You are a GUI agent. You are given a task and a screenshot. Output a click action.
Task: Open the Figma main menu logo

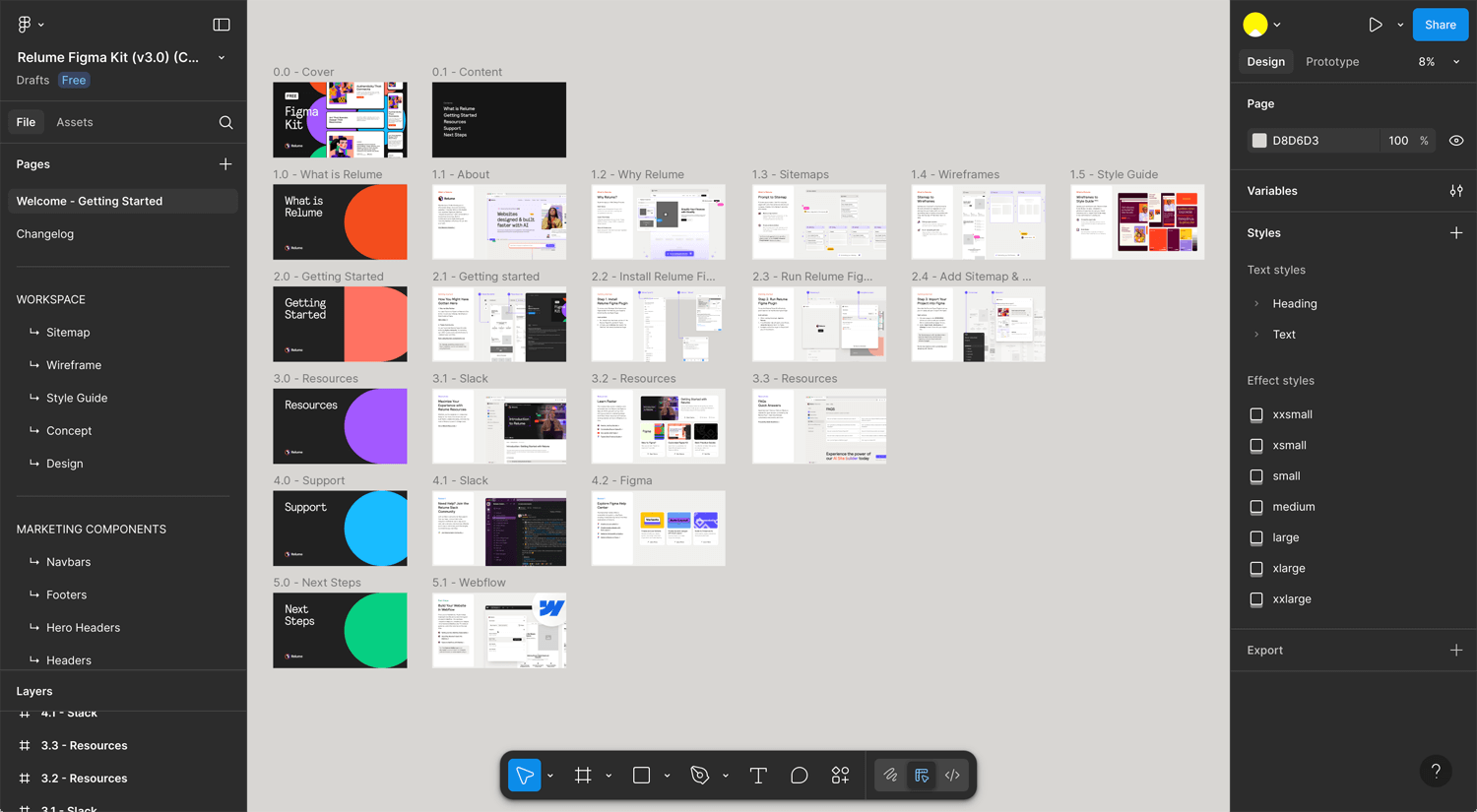tap(25, 25)
